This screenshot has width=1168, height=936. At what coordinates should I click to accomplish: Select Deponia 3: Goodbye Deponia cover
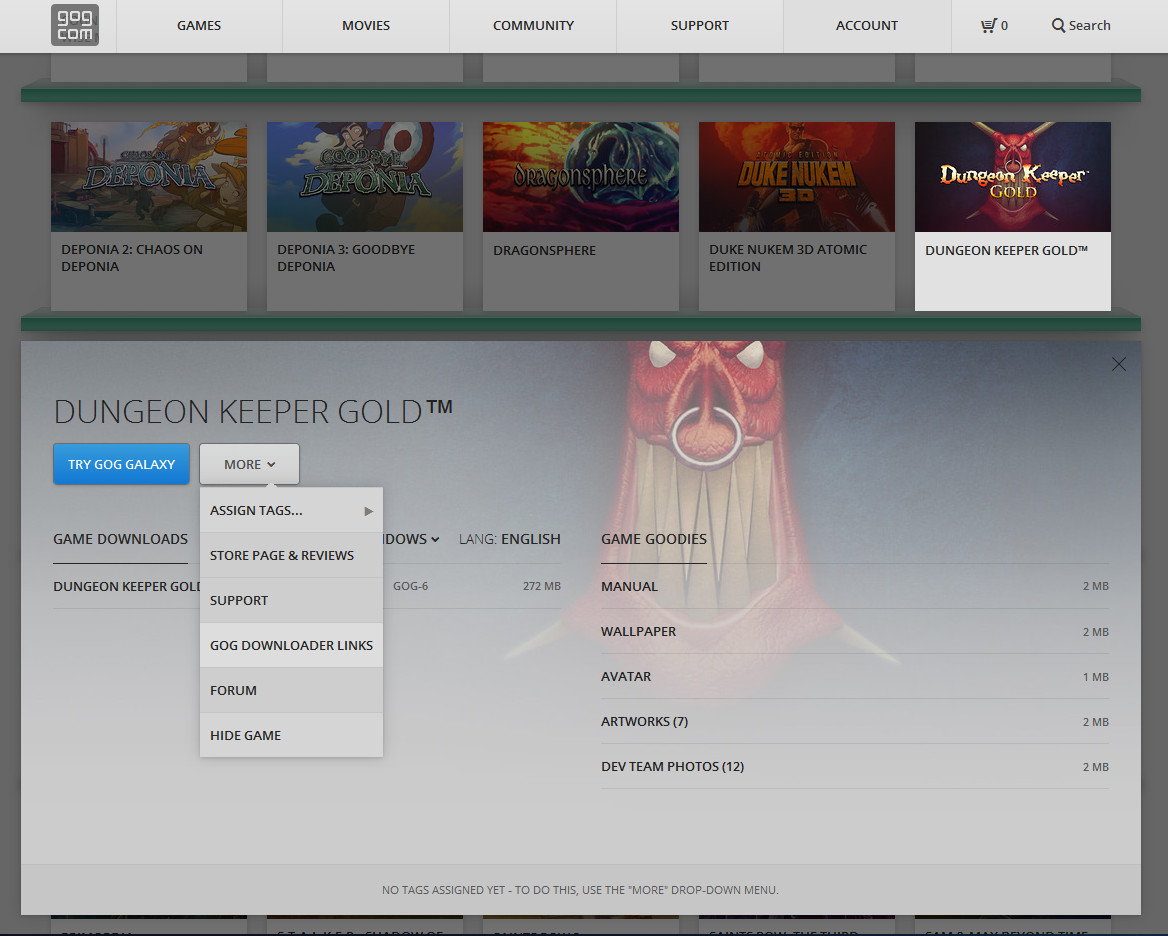coord(365,176)
